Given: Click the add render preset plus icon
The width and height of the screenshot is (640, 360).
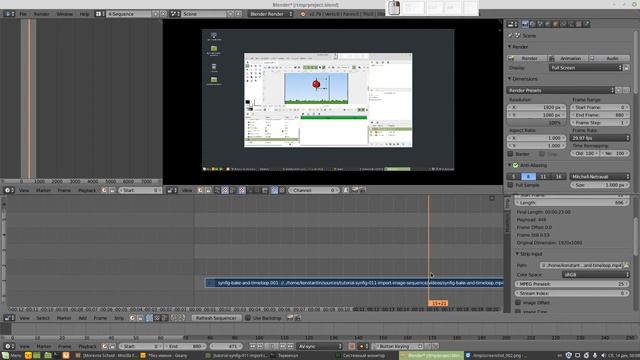Looking at the screenshot, I should click(x=619, y=90).
